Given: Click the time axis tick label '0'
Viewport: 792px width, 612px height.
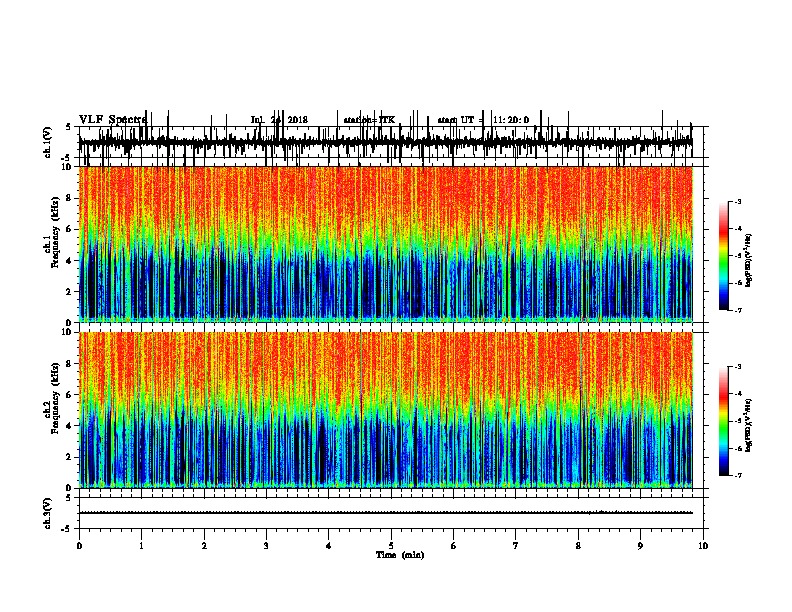Looking at the screenshot, I should [x=79, y=546].
